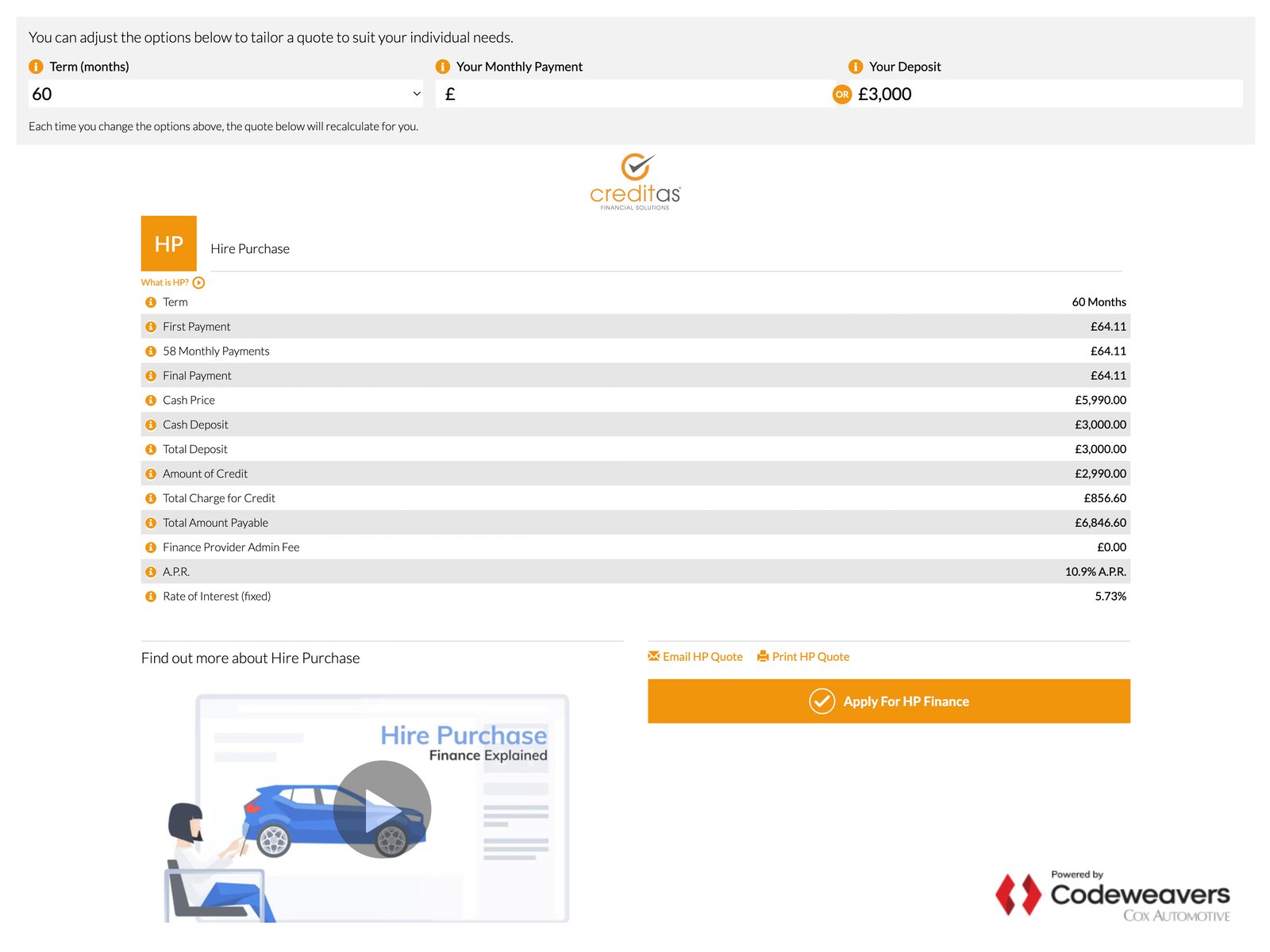Click the Your Deposit field showing £3,000
Screen dimensions: 1270x952
1048,94
